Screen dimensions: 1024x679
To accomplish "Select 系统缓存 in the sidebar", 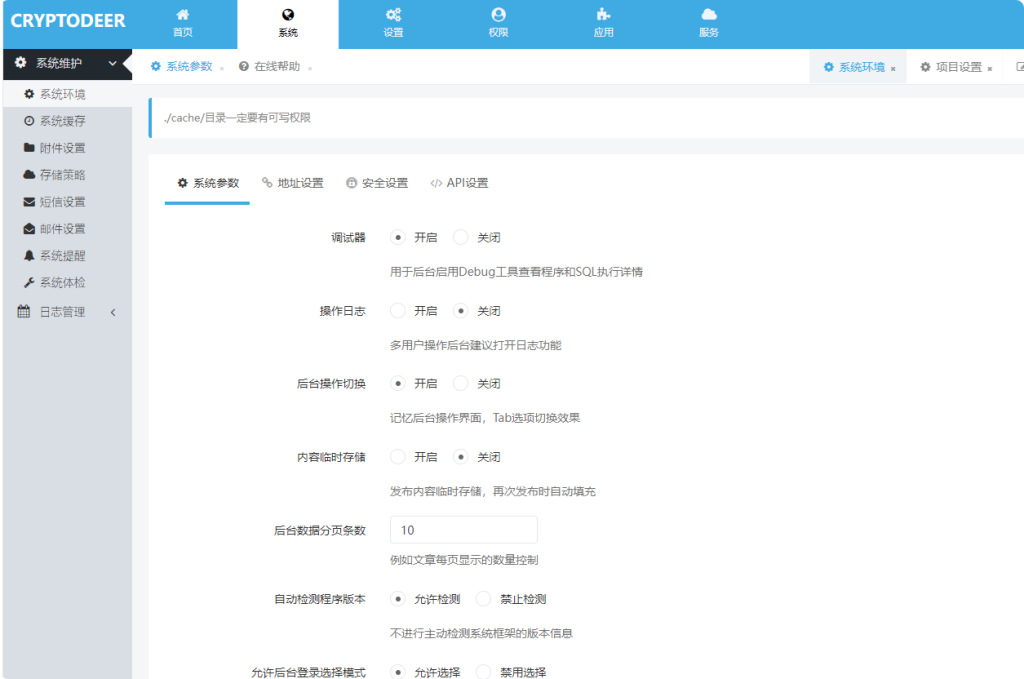I will [62, 120].
